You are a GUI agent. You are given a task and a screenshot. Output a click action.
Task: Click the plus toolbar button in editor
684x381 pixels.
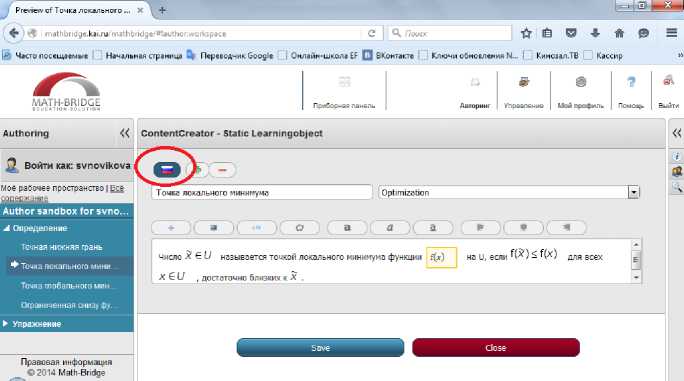coord(171,227)
